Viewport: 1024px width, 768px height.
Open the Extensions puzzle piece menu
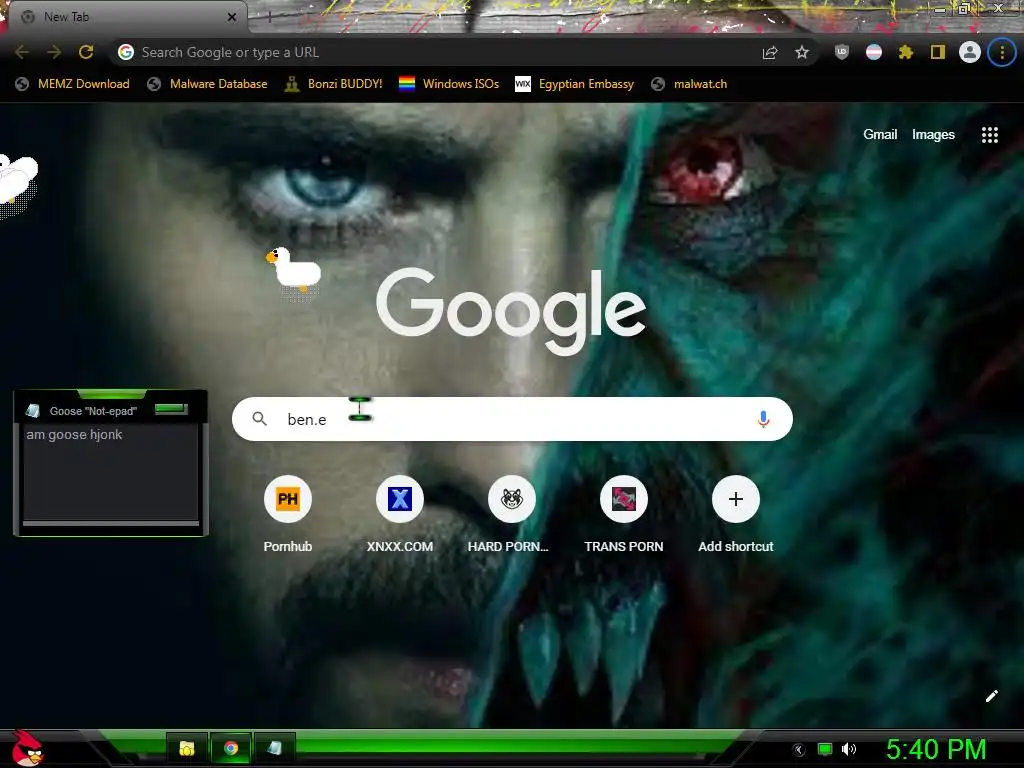(906, 52)
